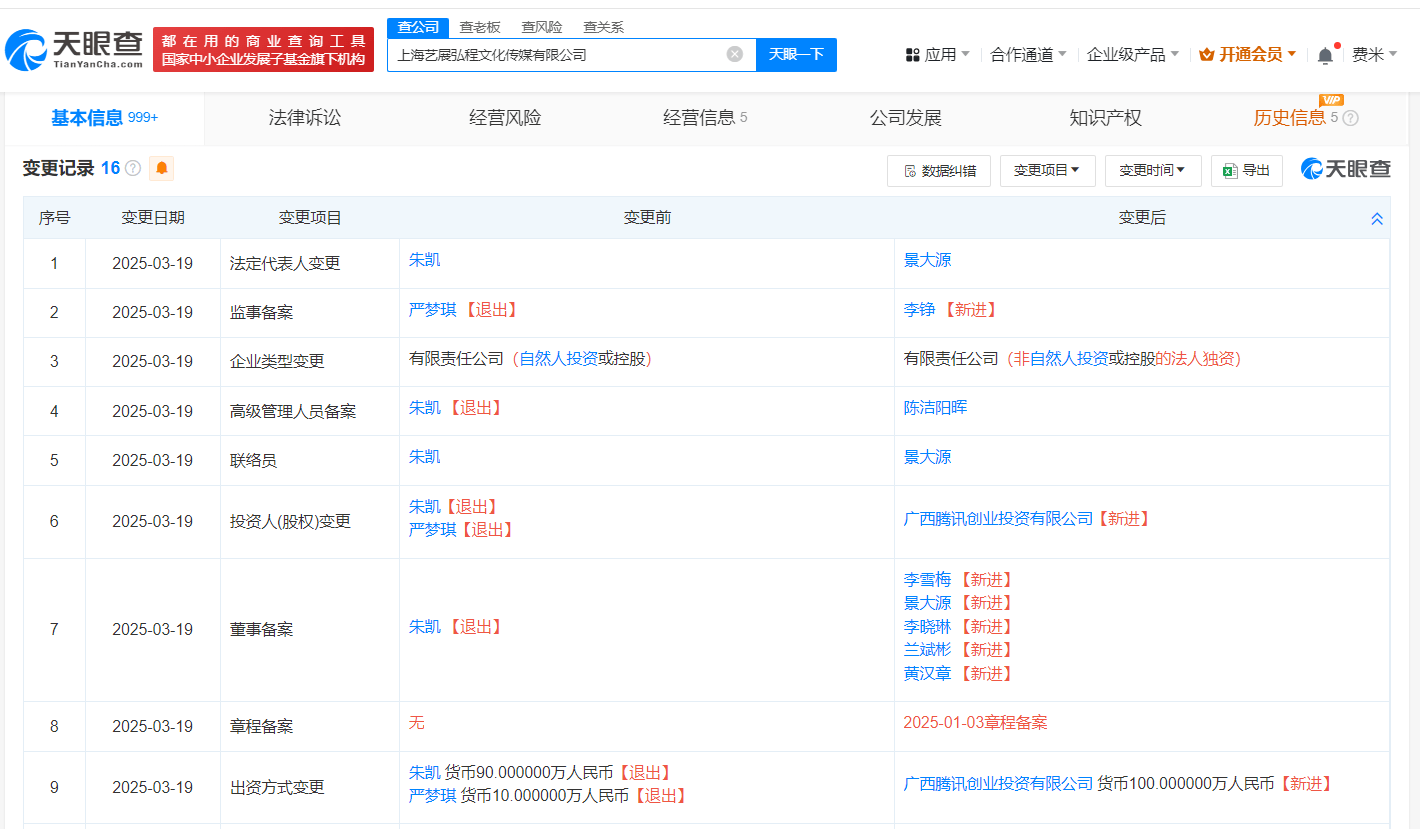Click the 数据纠错 button
Image resolution: width=1420 pixels, height=829 pixels.
click(x=938, y=170)
